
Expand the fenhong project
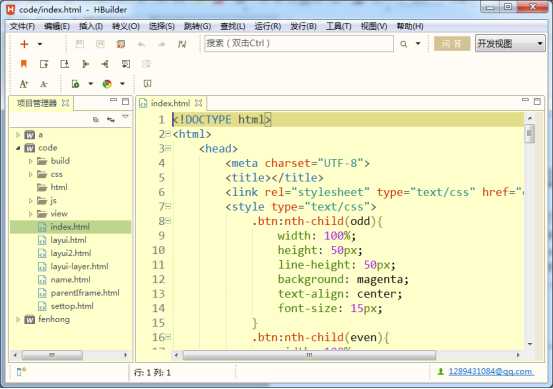pyautogui.click(x=18, y=320)
